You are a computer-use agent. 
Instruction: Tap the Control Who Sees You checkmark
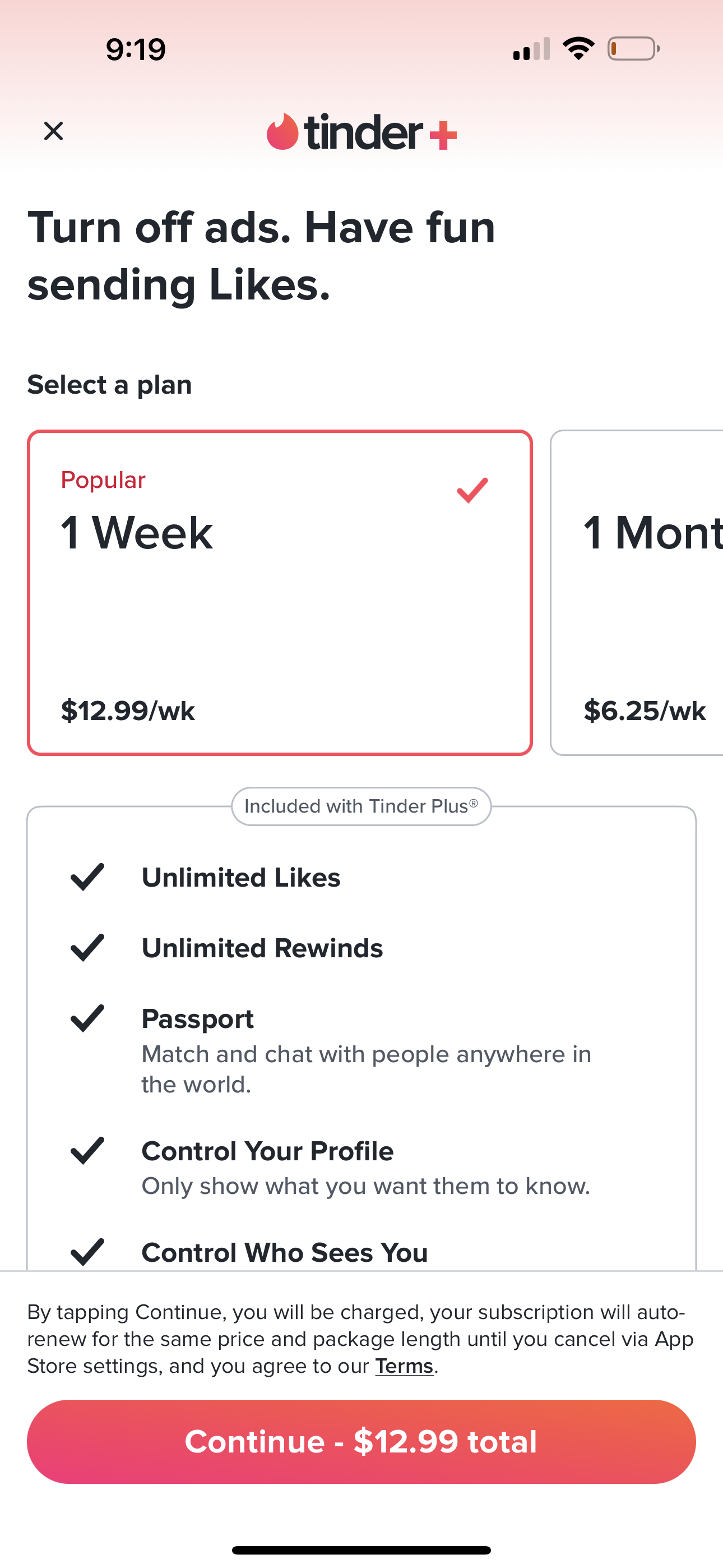(x=87, y=1252)
